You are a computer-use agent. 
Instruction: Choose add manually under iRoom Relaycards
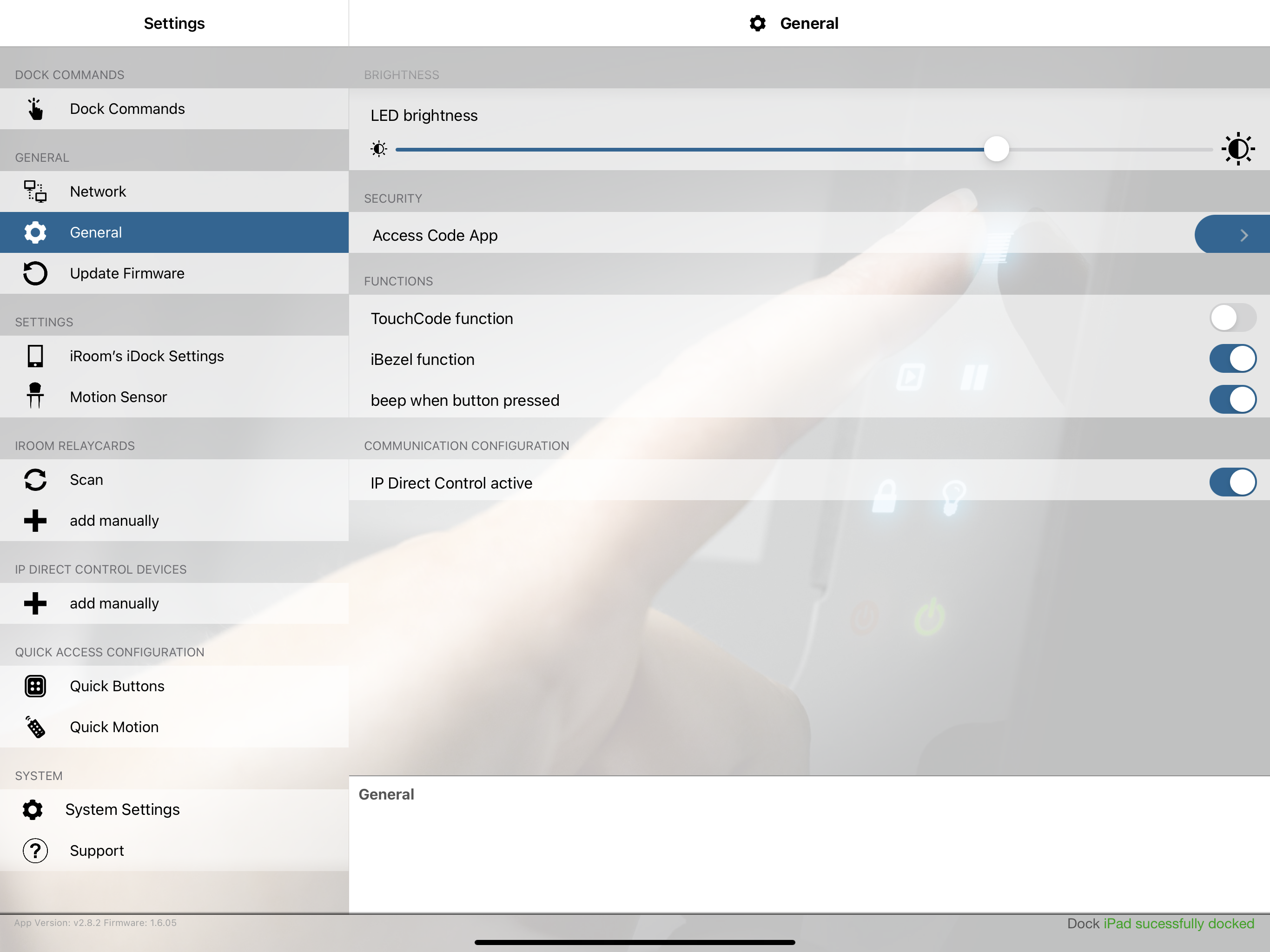(174, 521)
